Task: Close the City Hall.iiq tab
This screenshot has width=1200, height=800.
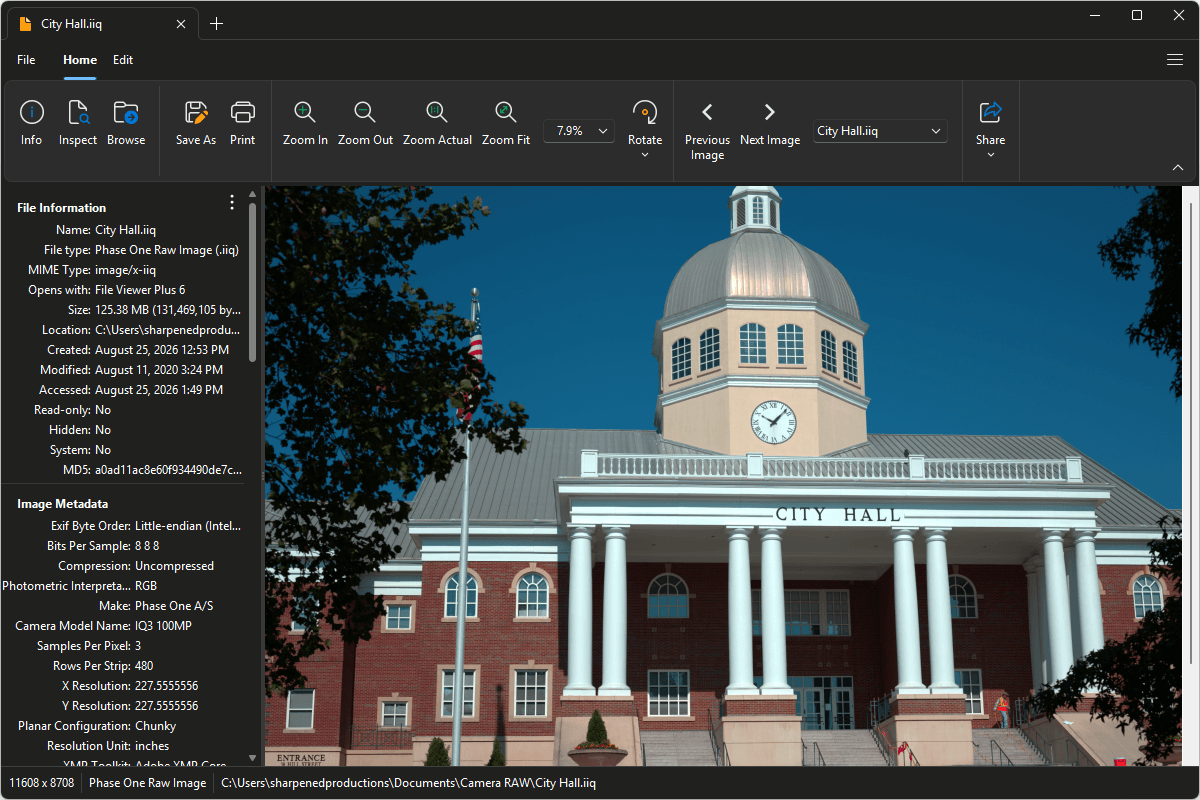Action: 181,24
